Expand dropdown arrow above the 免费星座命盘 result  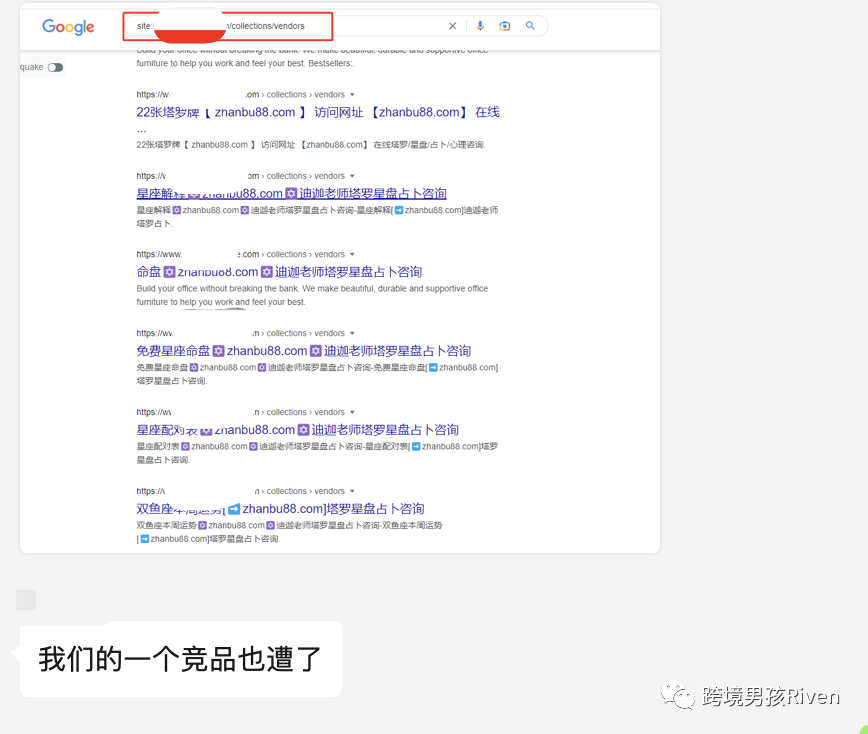[352, 334]
